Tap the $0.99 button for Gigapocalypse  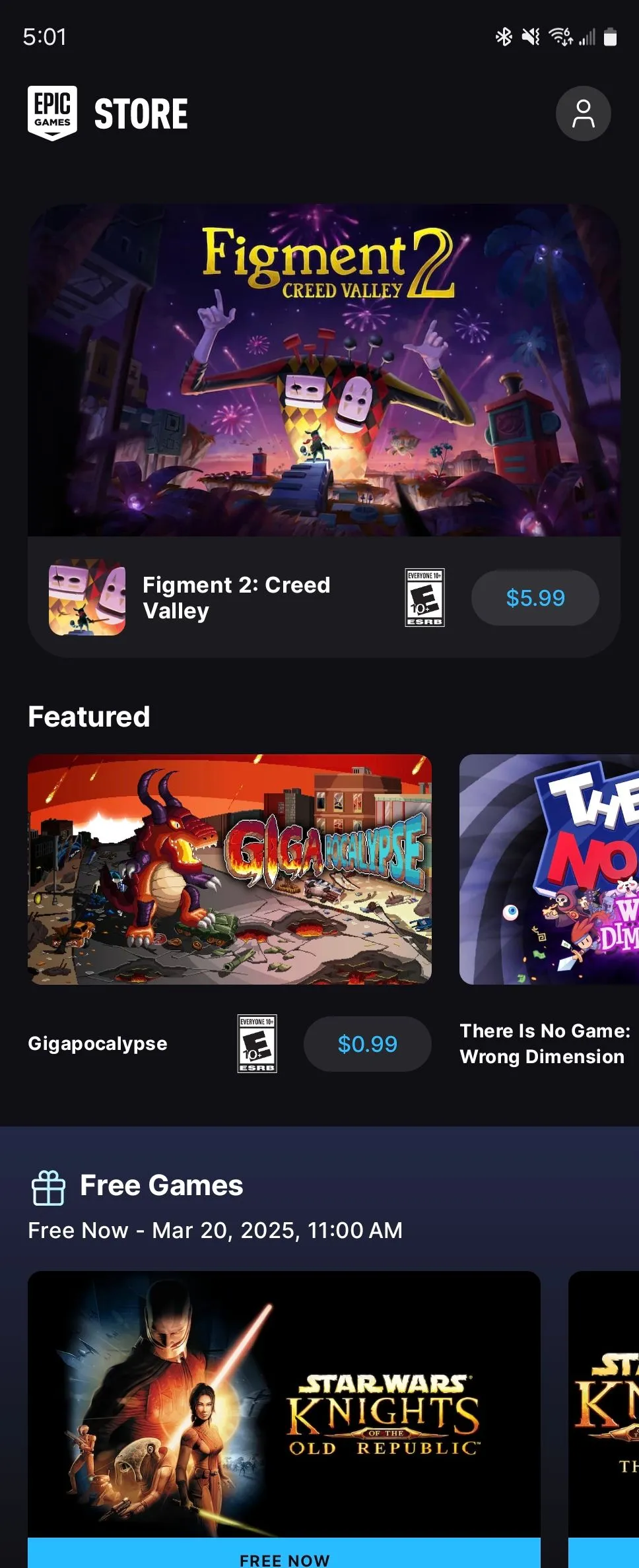[367, 1043]
